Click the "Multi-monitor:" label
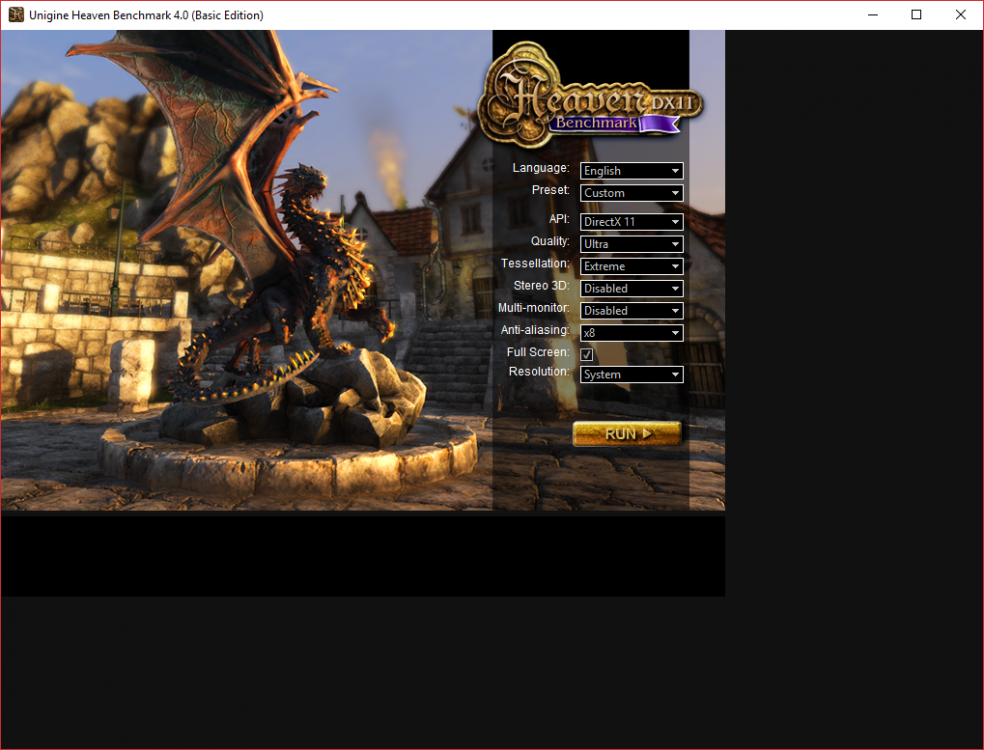This screenshot has width=984, height=750. pyautogui.click(x=533, y=308)
